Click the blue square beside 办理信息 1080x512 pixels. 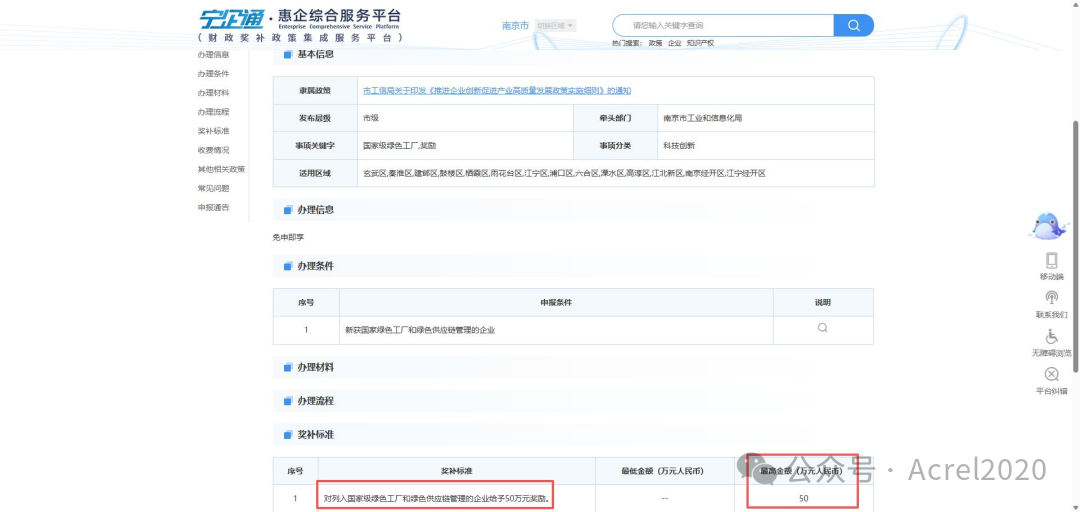(288, 210)
